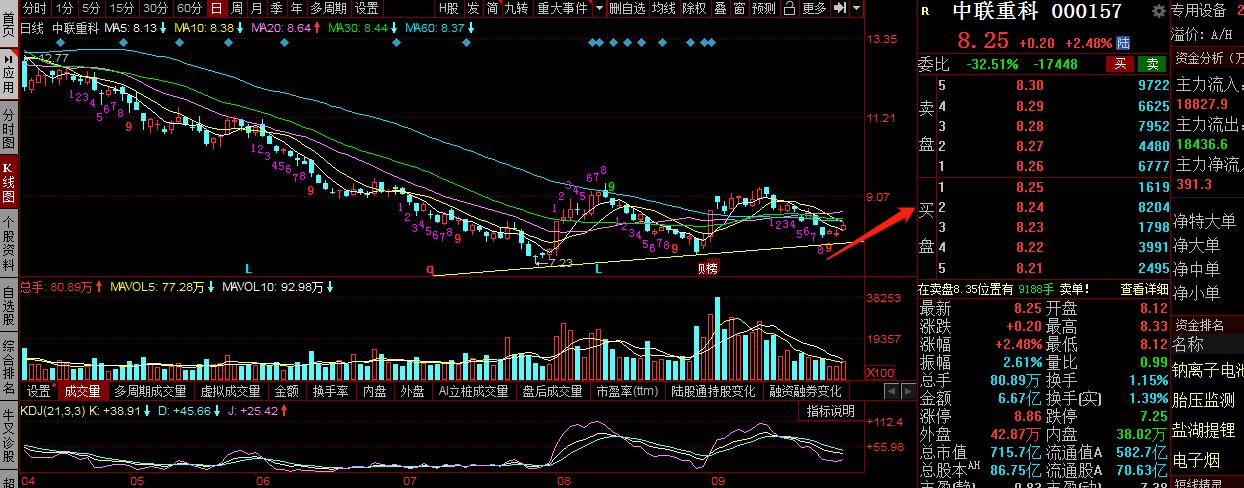Image resolution: width=1244 pixels, height=488 pixels.
Task: Click the 陆 connect badge next to price
Action: pyautogui.click(x=1124, y=43)
